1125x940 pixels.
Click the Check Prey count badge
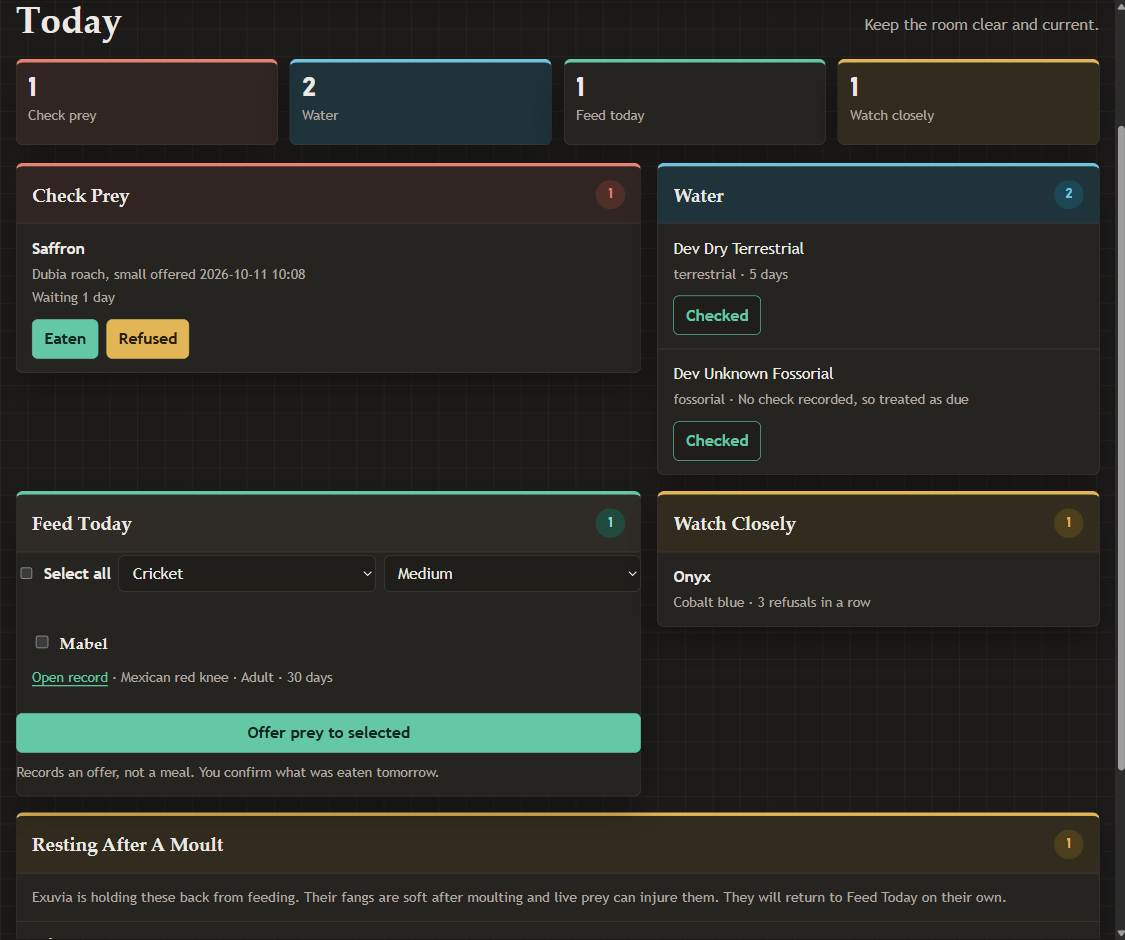(x=611, y=194)
